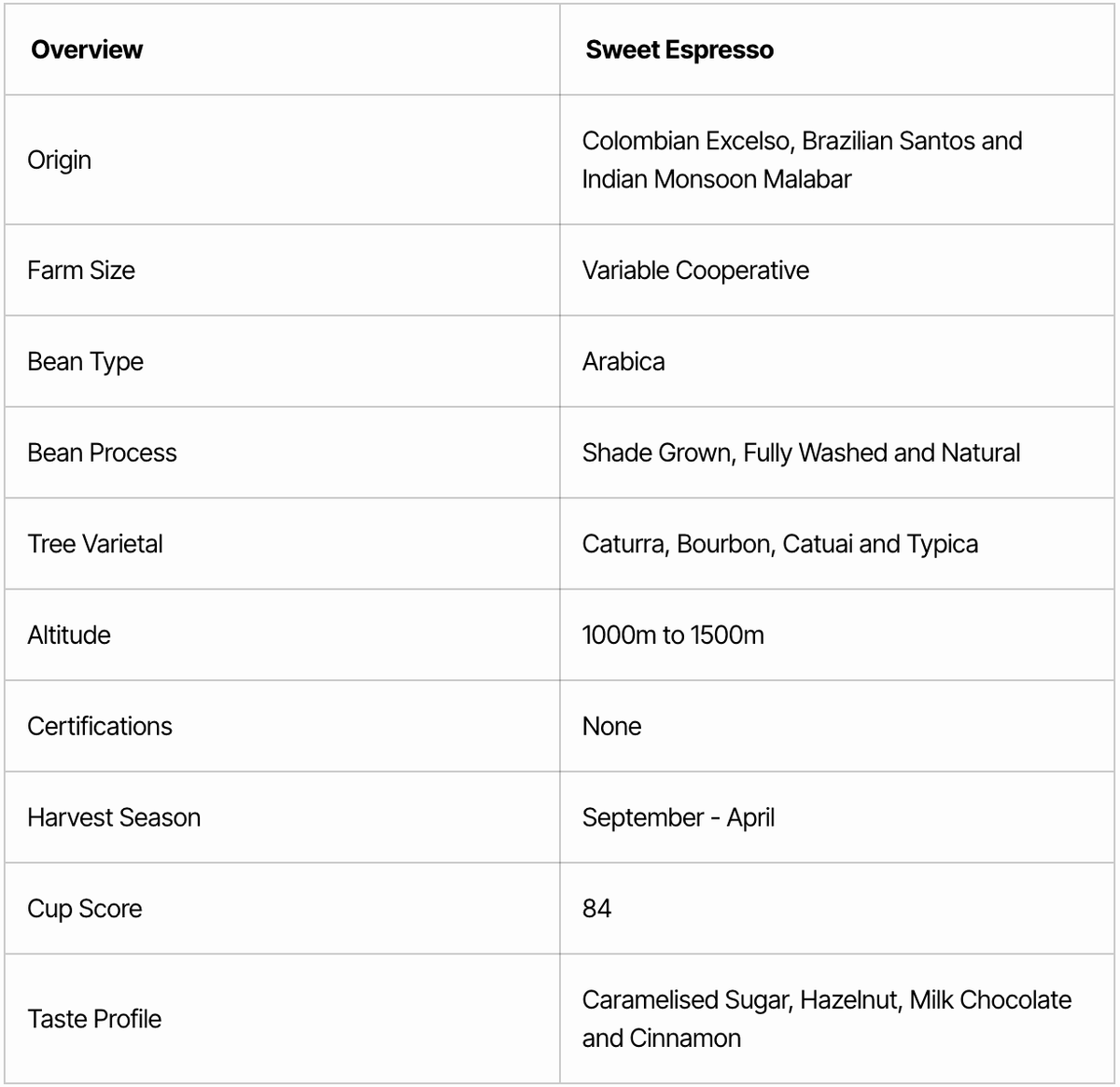Select the Origin row label
The height and width of the screenshot is (1087, 1120).
click(x=60, y=160)
